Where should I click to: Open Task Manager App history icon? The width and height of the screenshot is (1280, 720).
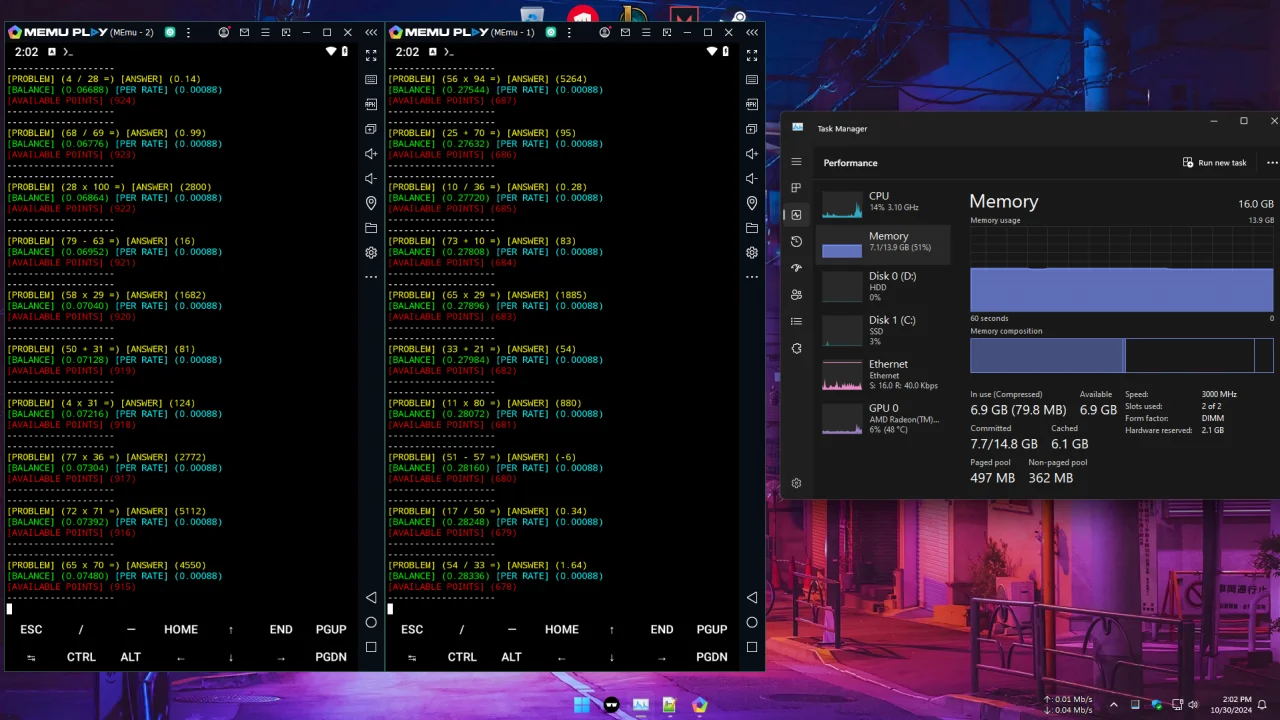point(796,241)
